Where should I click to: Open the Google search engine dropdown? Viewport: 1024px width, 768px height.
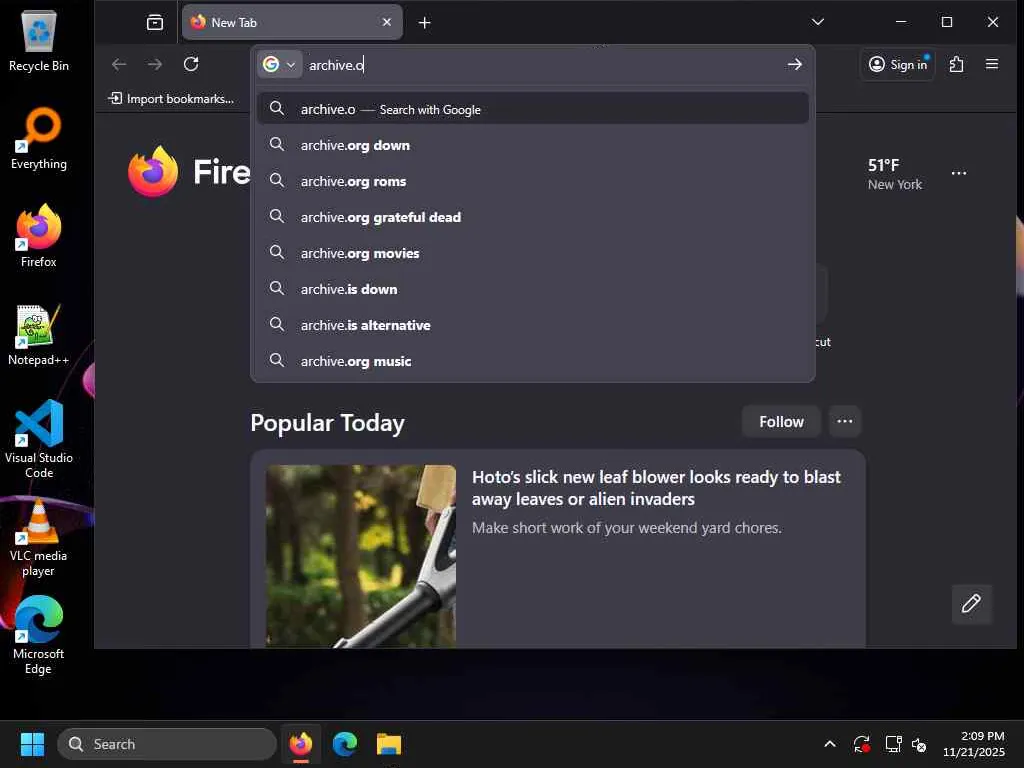click(280, 64)
